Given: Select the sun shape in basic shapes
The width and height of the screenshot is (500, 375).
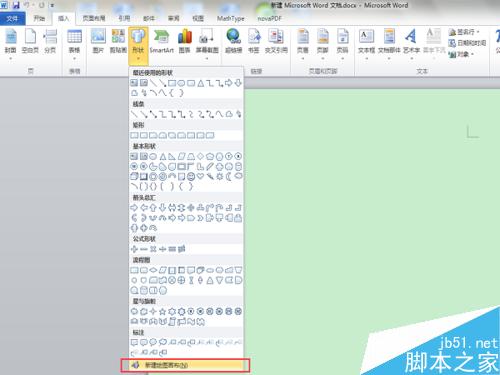Looking at the screenshot, I should pyautogui.click(x=219, y=176).
